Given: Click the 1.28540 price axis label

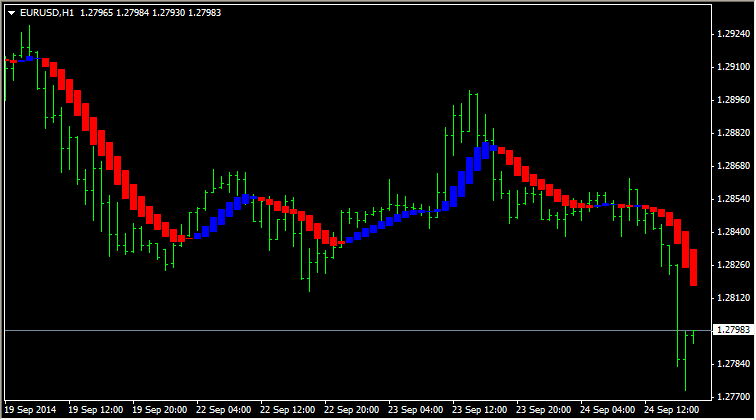Looking at the screenshot, I should click(733, 199).
